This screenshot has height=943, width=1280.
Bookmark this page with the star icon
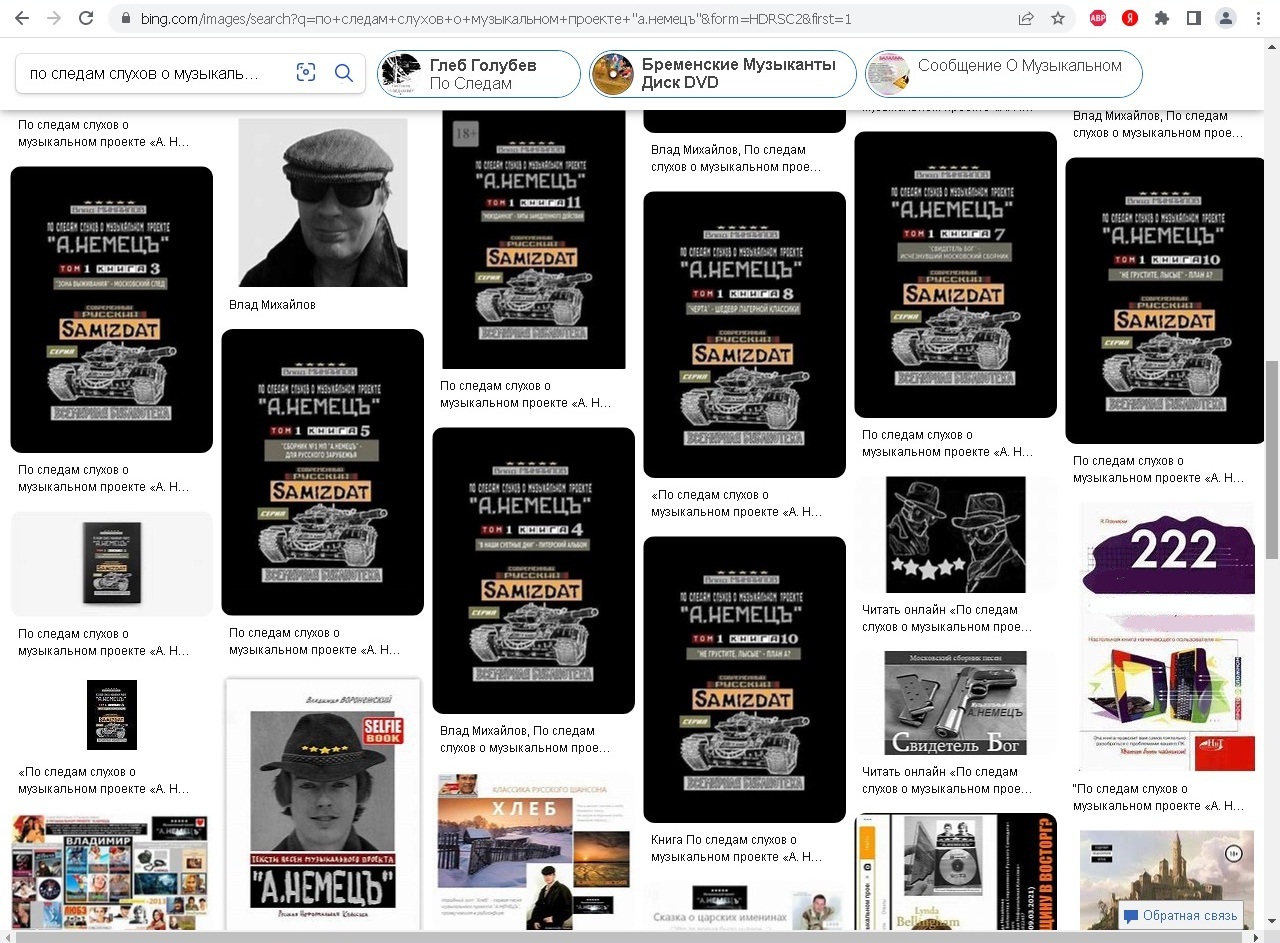click(1058, 18)
